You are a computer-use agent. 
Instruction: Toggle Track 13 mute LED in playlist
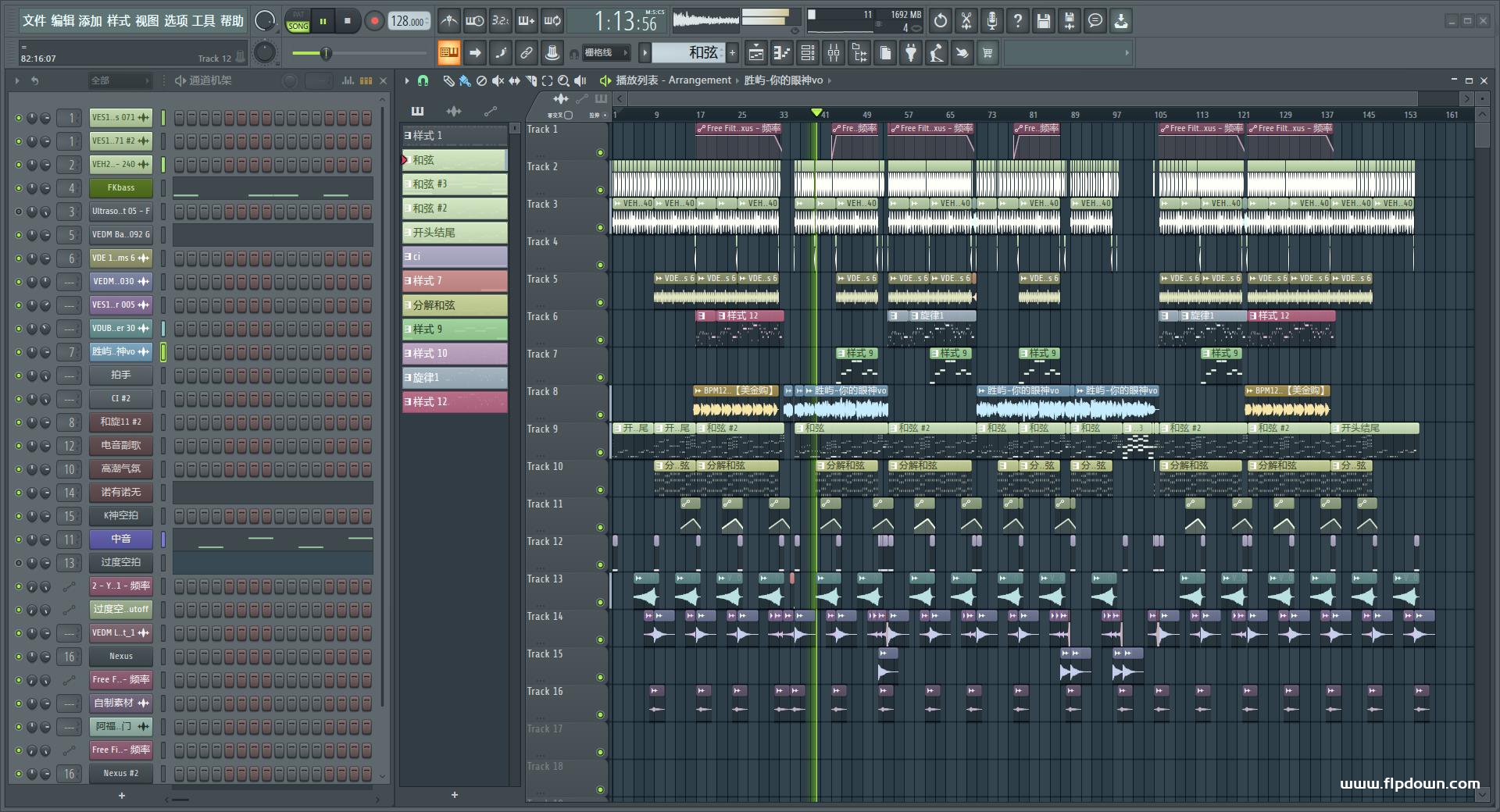(x=600, y=602)
